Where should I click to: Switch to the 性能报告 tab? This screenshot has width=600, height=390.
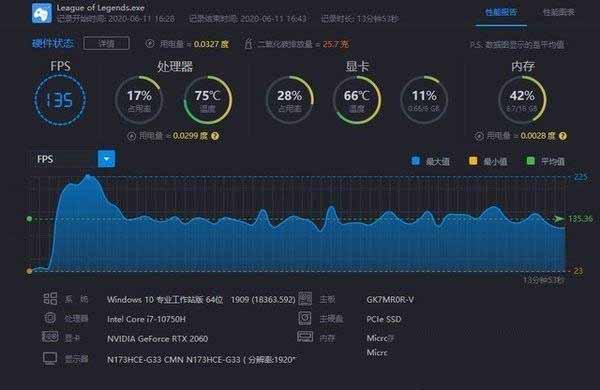(501, 12)
